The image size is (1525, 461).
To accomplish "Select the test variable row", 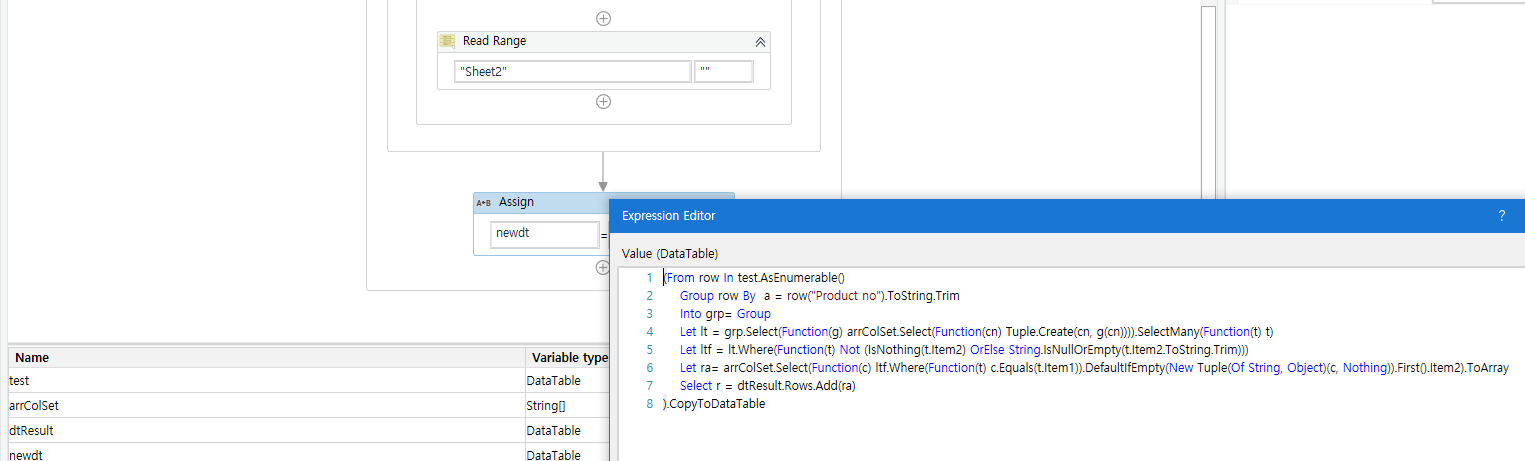I will pyautogui.click(x=308, y=381).
